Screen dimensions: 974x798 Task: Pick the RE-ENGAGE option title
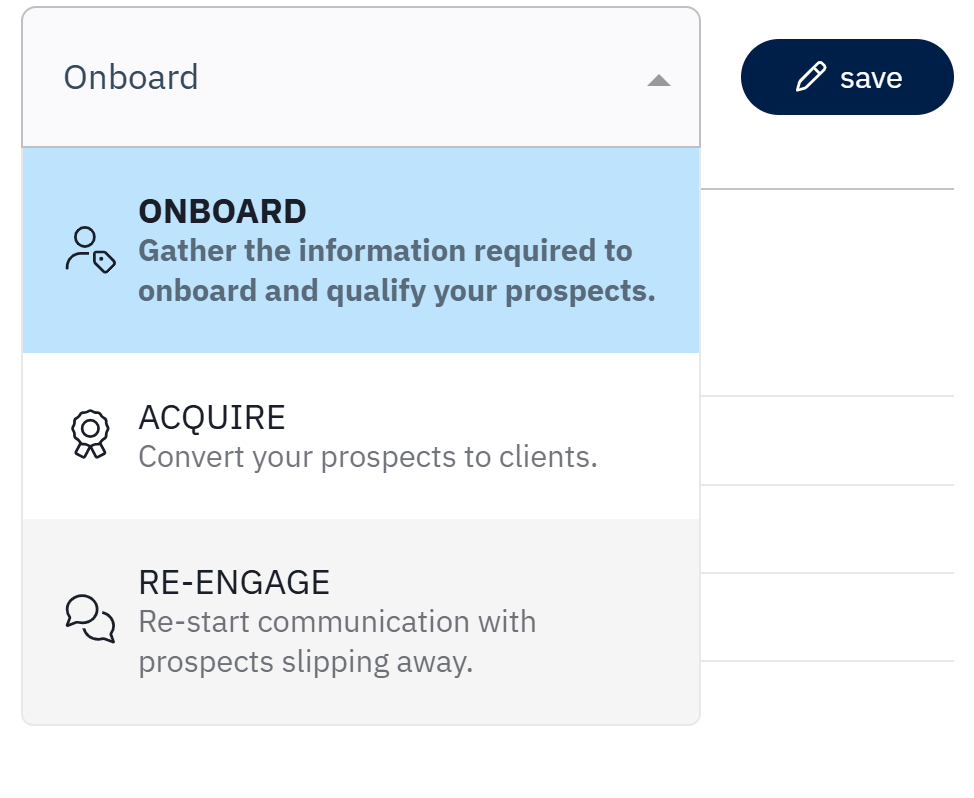pyautogui.click(x=234, y=582)
